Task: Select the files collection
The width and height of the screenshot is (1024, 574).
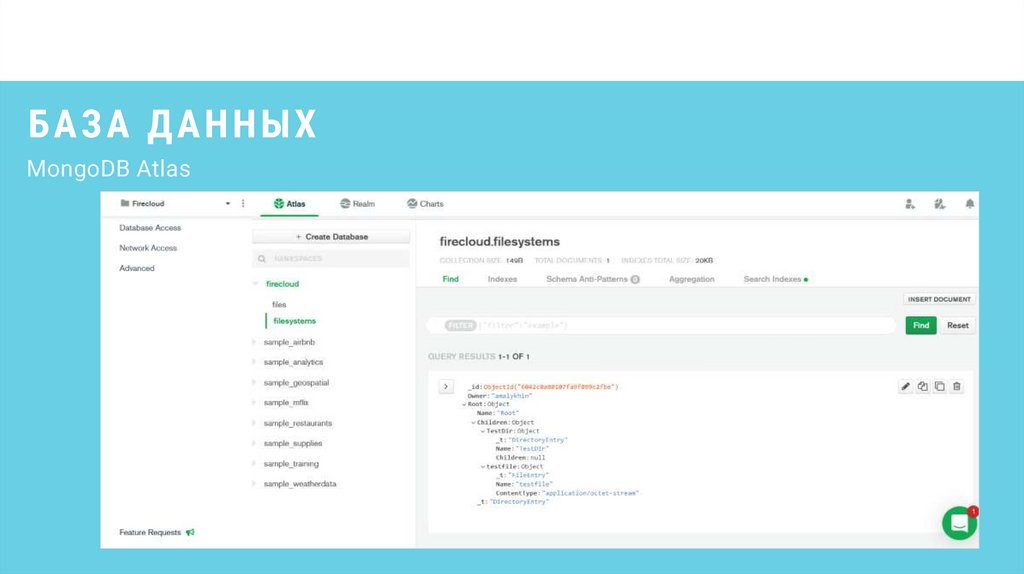Action: [x=279, y=304]
